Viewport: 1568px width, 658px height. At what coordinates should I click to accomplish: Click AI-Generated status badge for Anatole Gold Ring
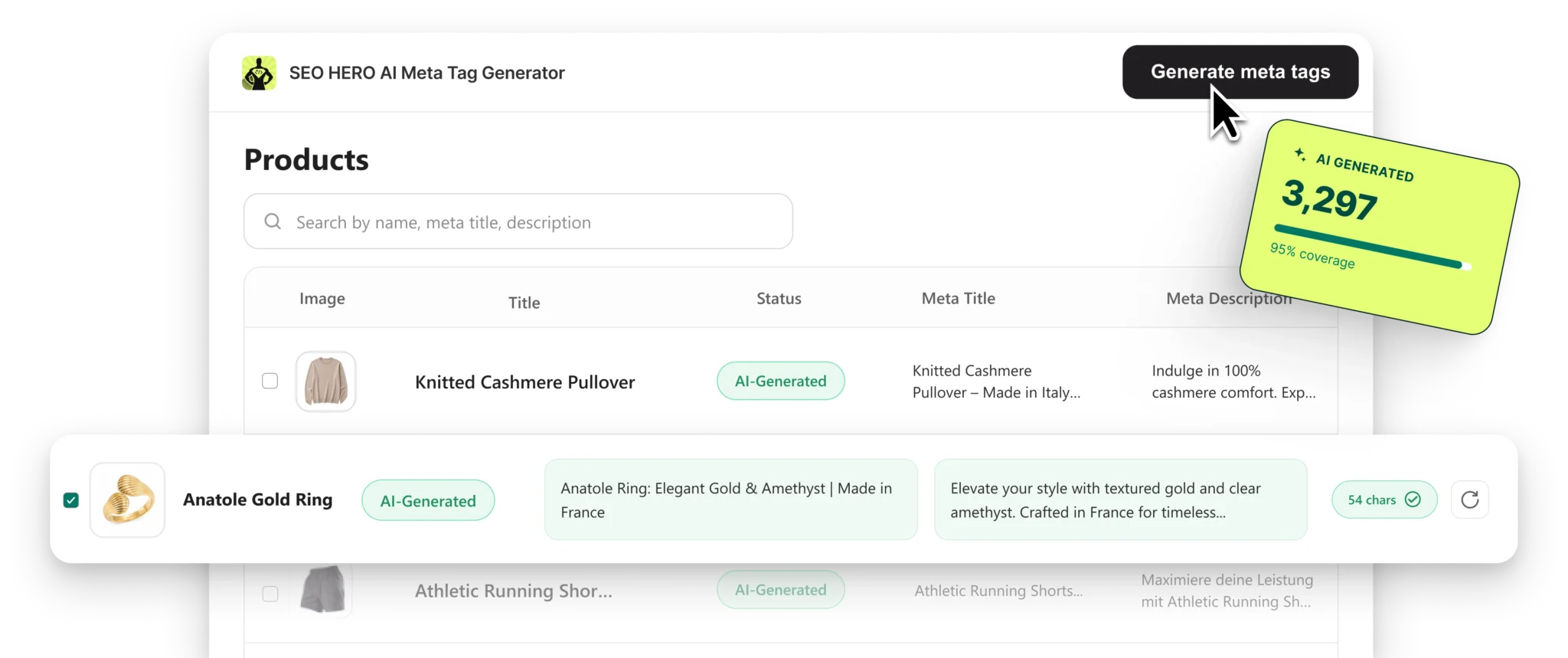point(428,500)
